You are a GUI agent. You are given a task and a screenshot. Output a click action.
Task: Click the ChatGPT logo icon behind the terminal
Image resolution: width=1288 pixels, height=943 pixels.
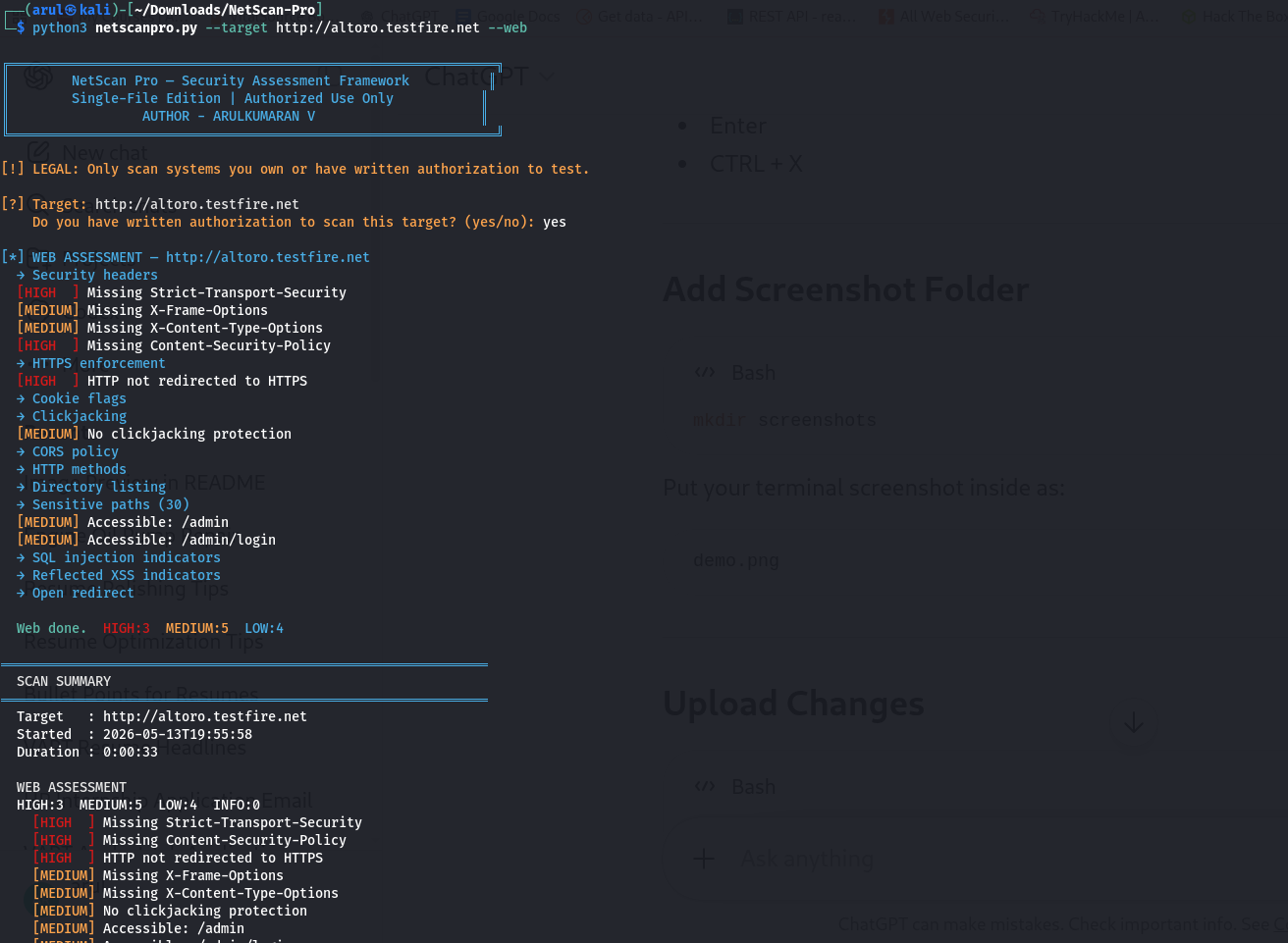pyautogui.click(x=38, y=77)
